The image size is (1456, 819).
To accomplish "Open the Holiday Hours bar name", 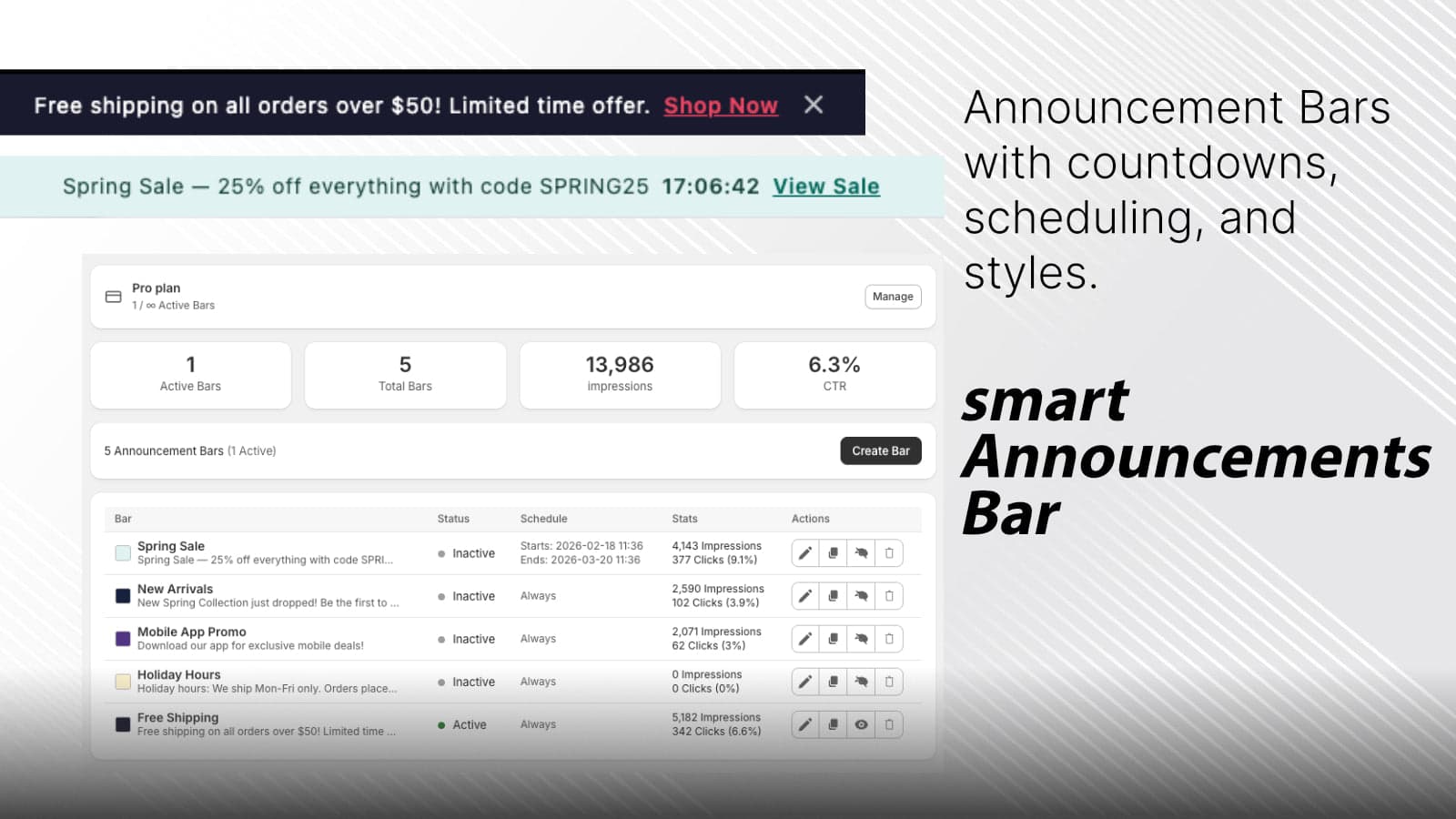I will 179,674.
